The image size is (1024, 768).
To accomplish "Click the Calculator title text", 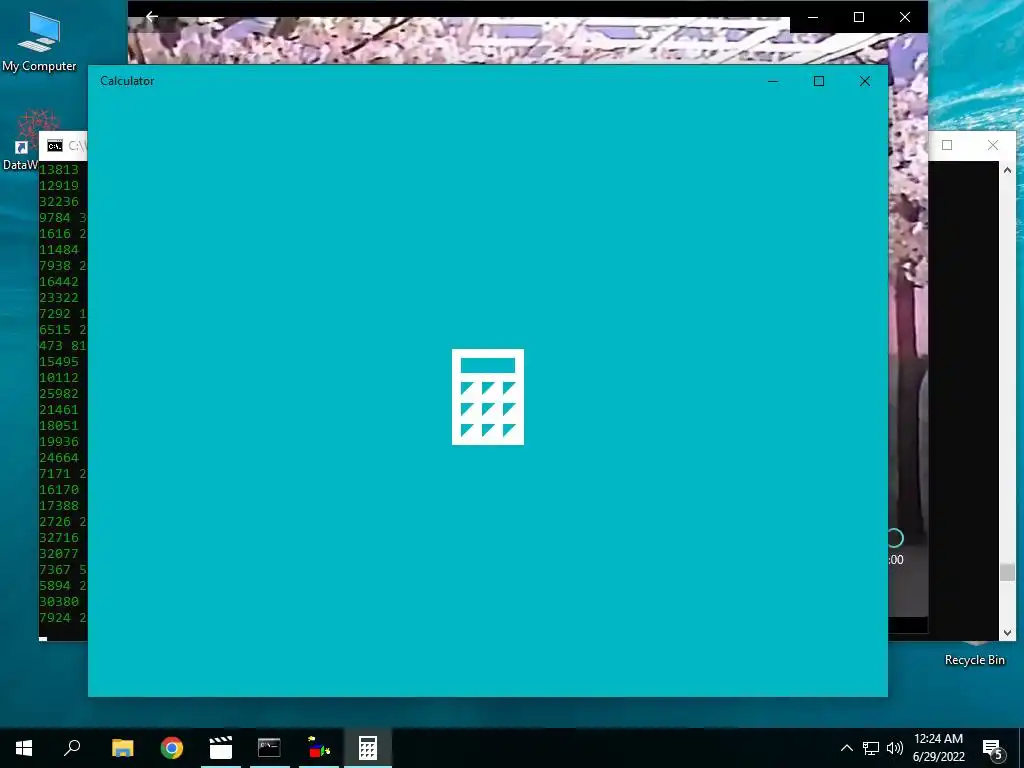I will point(127,81).
